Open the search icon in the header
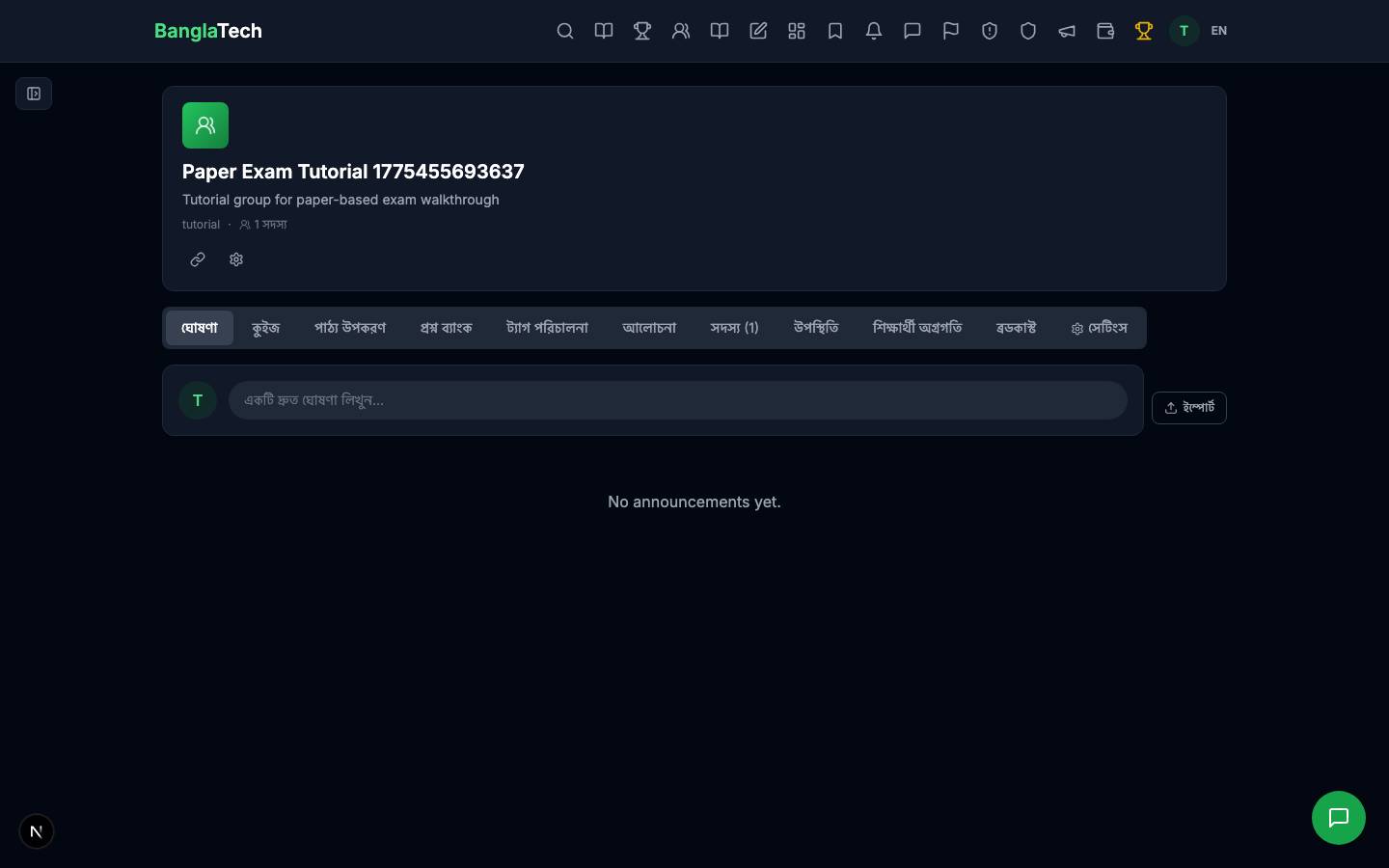 coord(565,31)
